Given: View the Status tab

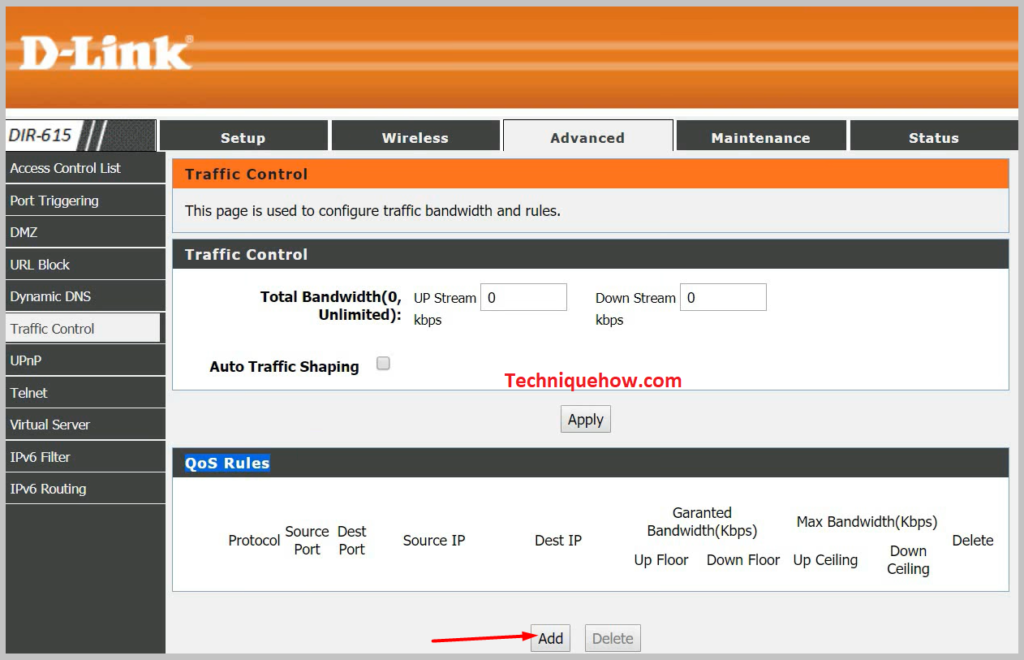Looking at the screenshot, I should [933, 136].
